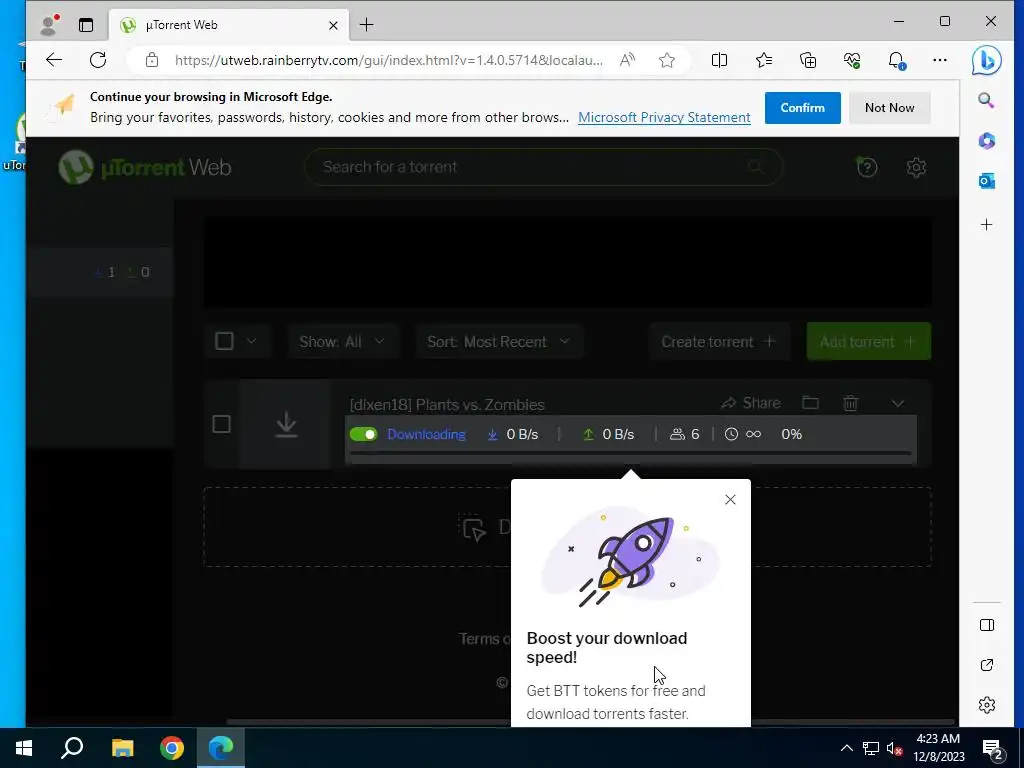This screenshot has width=1024, height=768.
Task: Open the notifications bell icon
Action: [897, 60]
